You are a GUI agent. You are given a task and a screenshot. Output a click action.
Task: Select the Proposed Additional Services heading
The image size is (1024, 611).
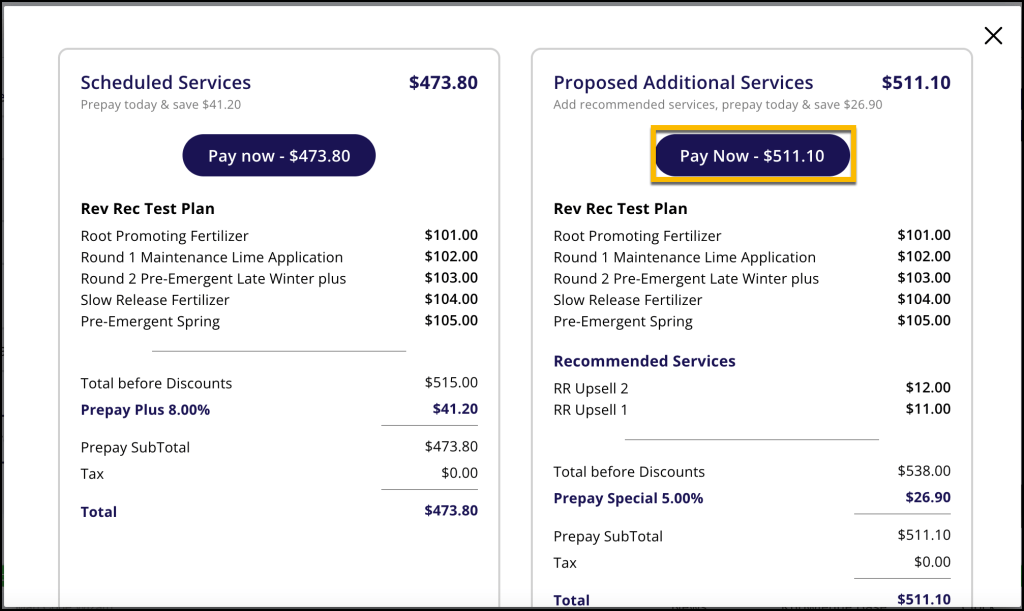point(683,83)
